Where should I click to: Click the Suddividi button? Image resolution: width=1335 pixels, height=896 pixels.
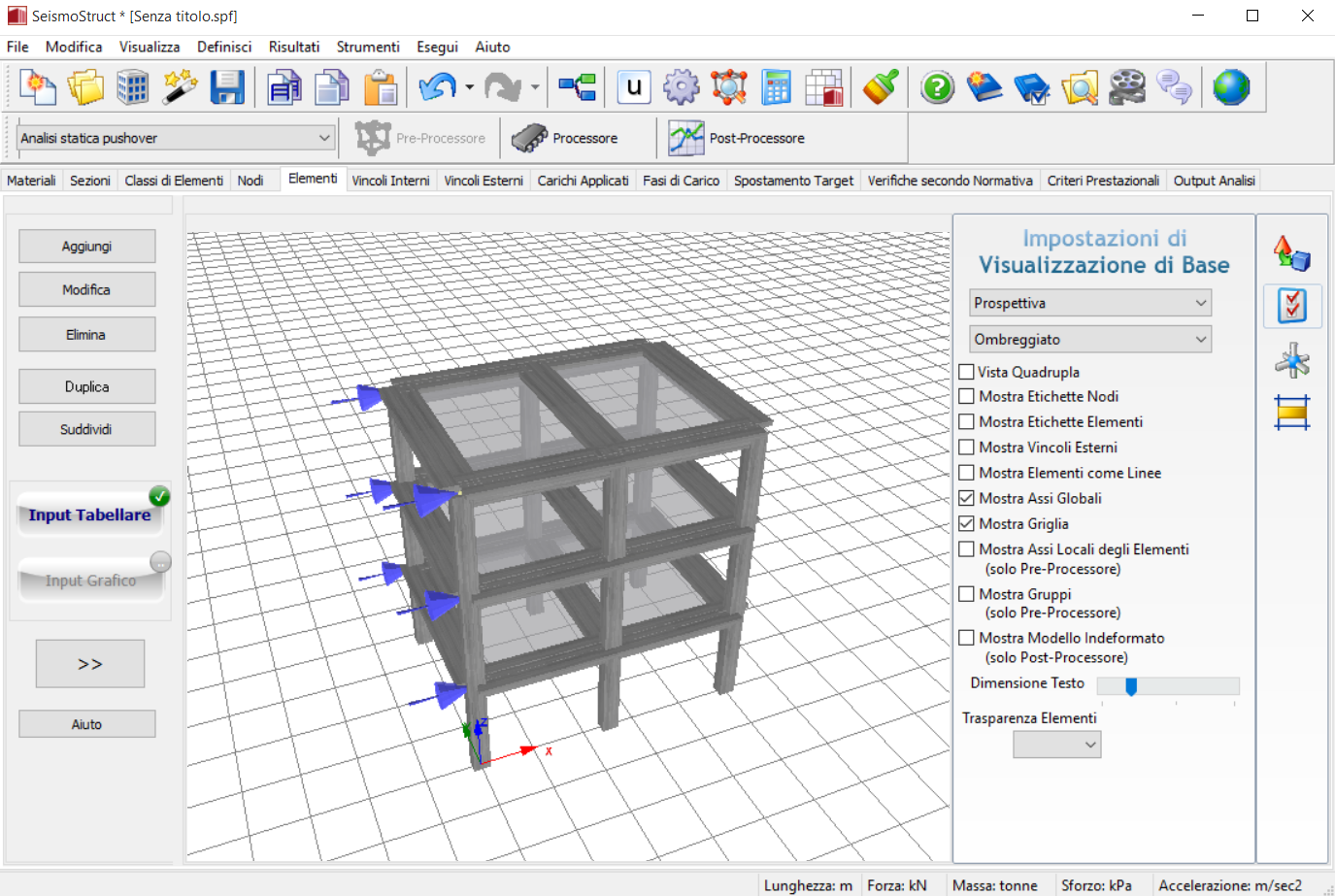[x=86, y=429]
